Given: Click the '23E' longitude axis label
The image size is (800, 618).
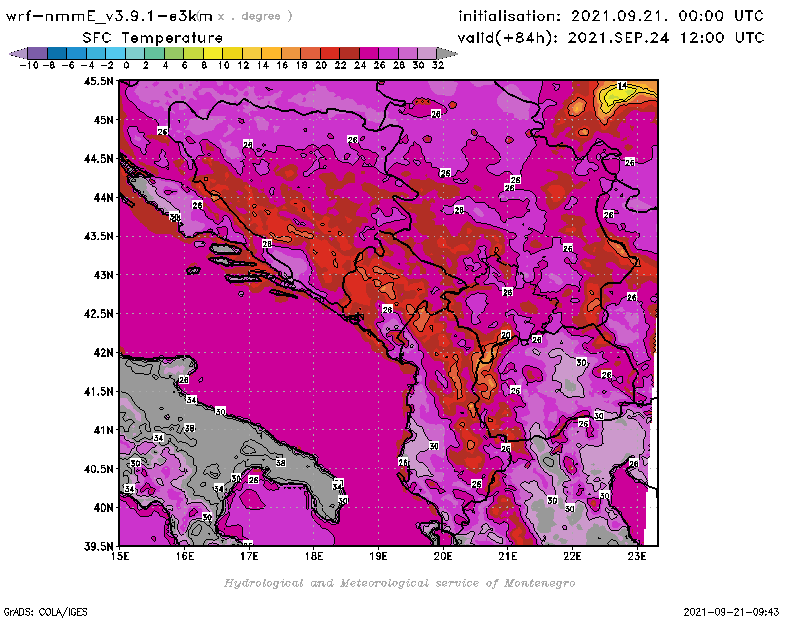Looking at the screenshot, I should pyautogui.click(x=637, y=556).
